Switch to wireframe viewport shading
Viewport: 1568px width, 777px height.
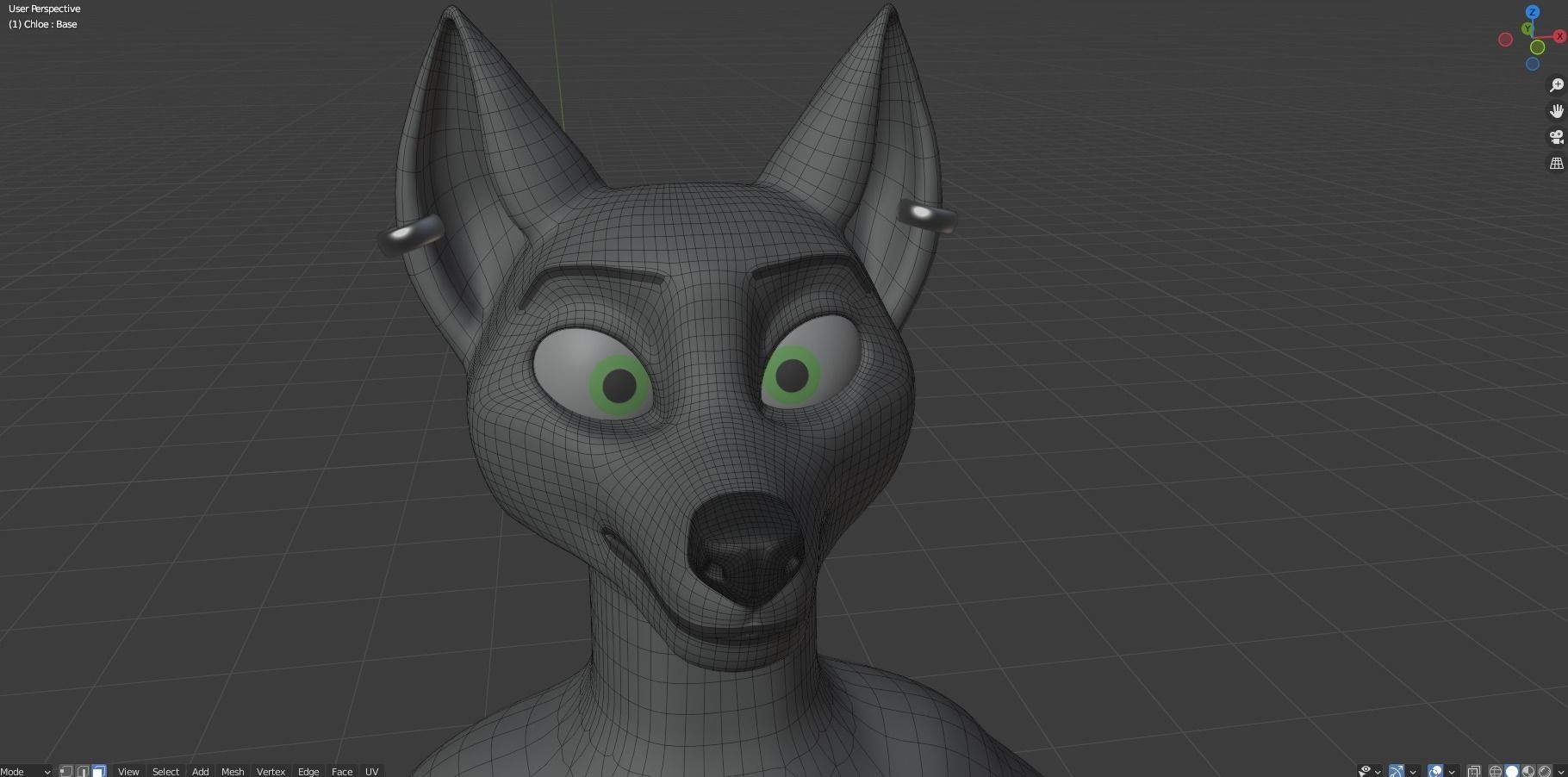click(x=1496, y=771)
